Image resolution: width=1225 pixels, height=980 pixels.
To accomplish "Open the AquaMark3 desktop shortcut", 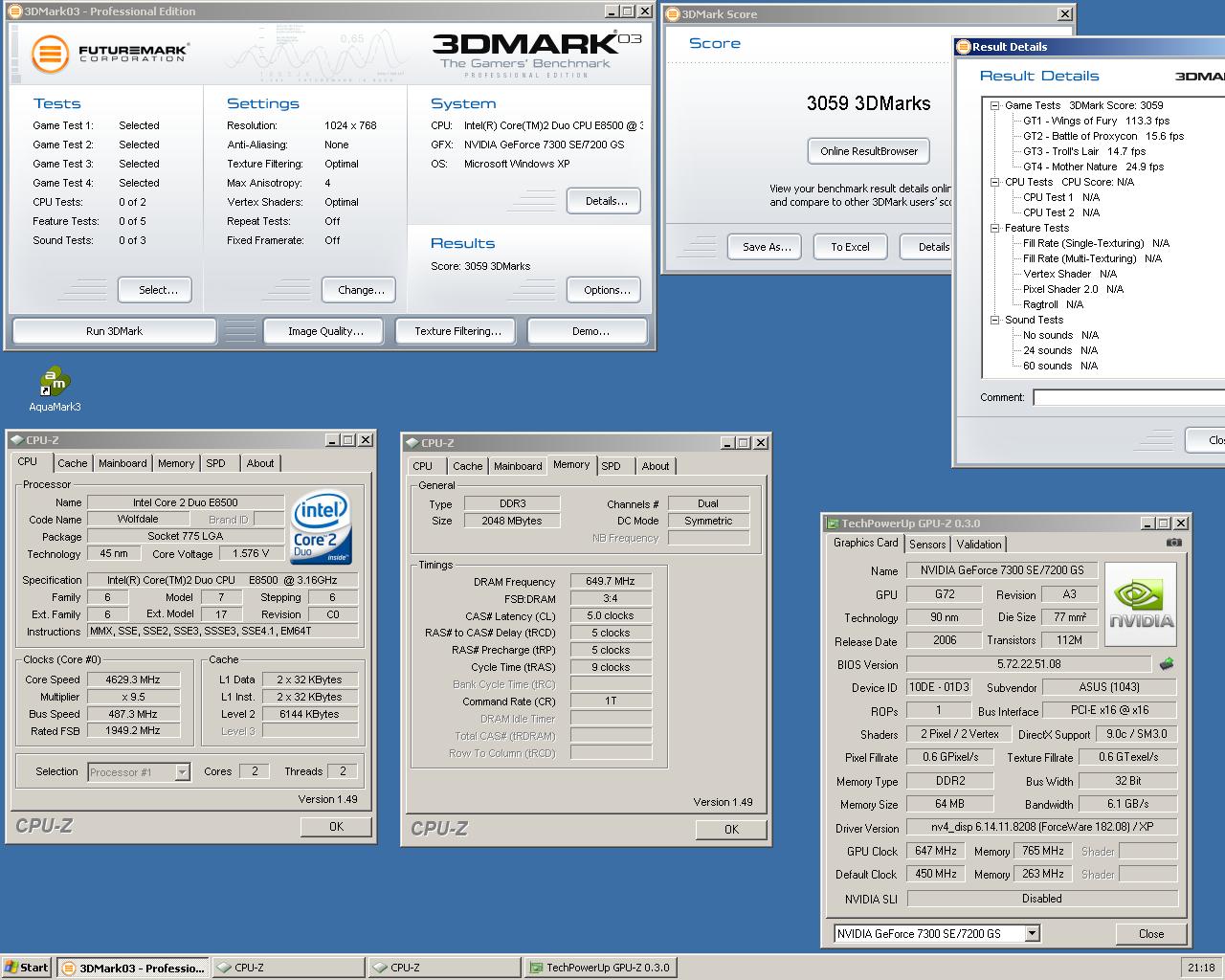I will [55, 389].
